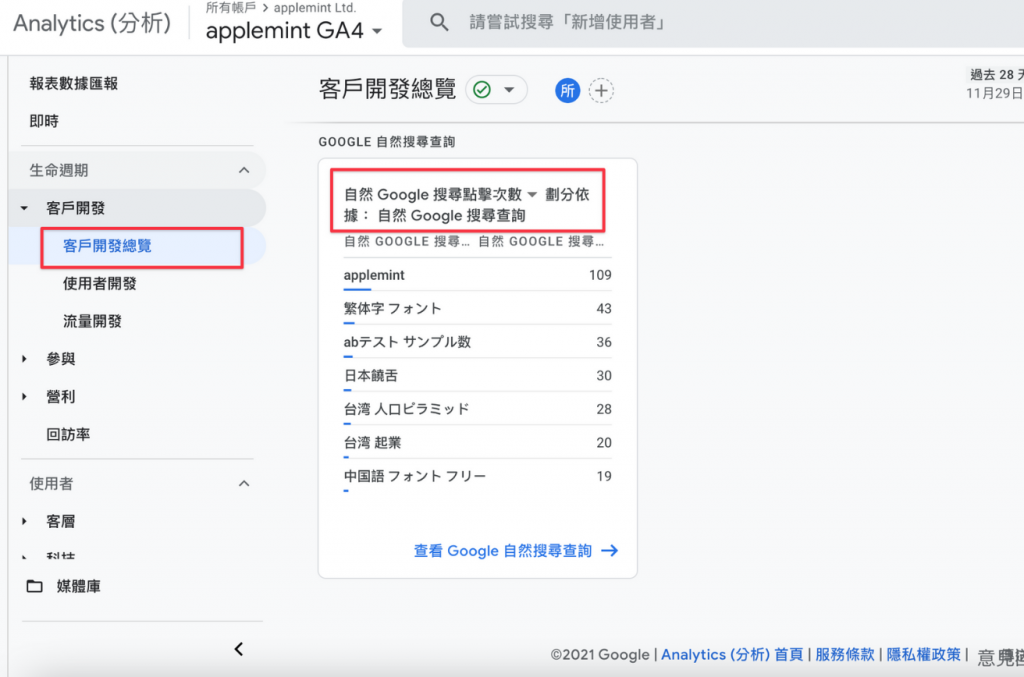Click the 台湾 起業 query row
This screenshot has height=677, width=1024.
pos(477,443)
